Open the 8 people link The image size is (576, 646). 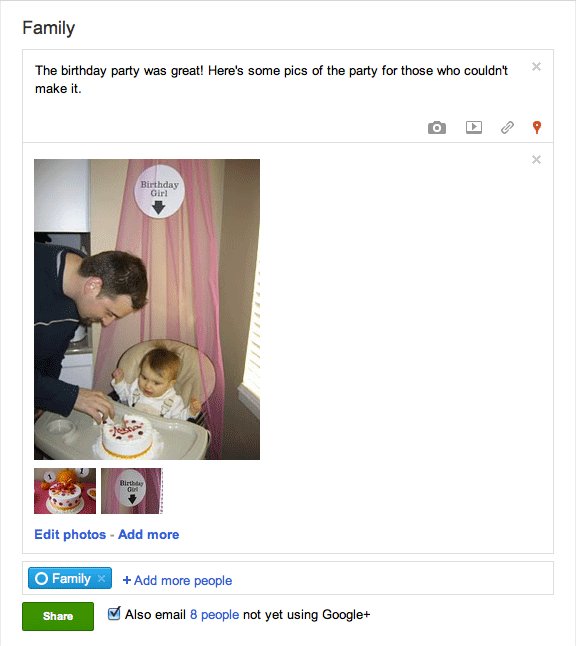point(214,615)
